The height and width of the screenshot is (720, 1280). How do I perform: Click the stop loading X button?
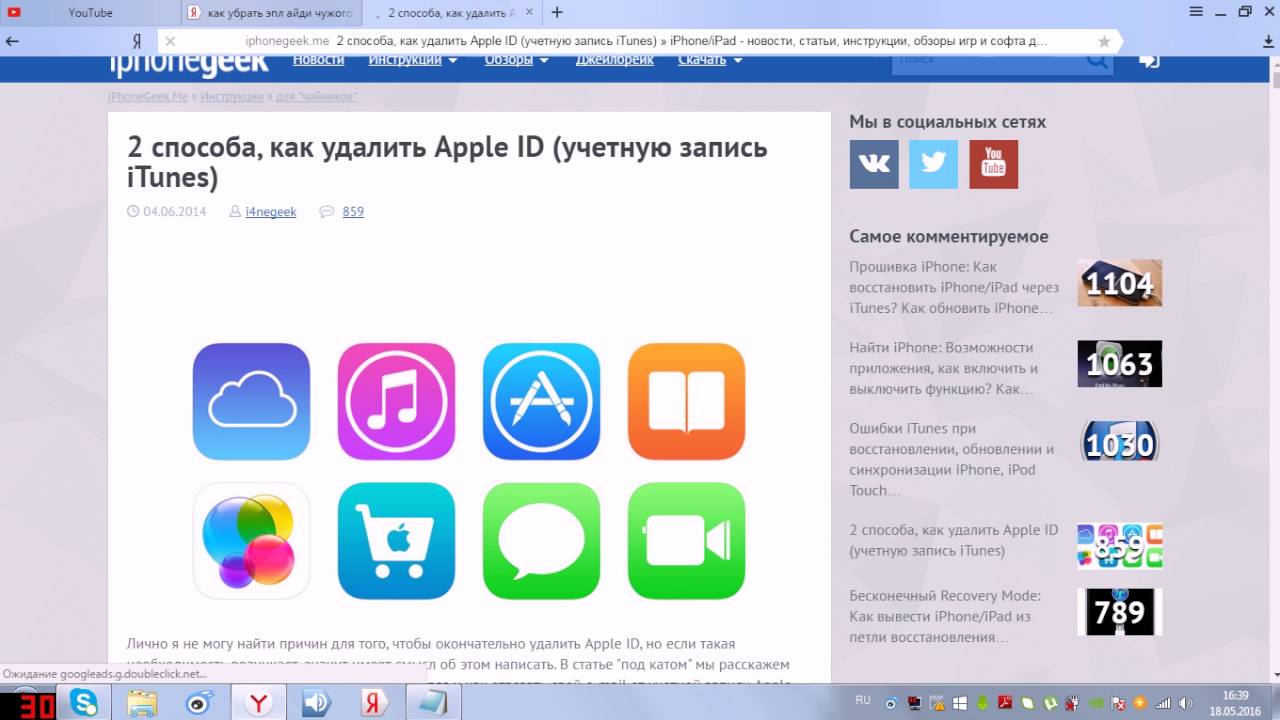click(170, 41)
